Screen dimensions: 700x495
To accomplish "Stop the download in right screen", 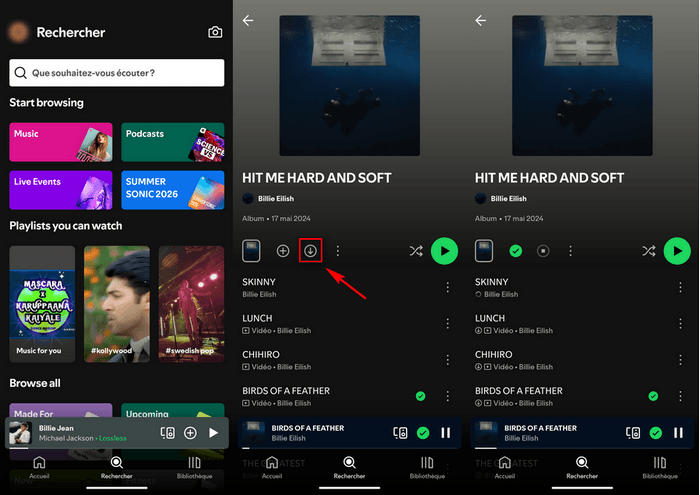I will (x=543, y=251).
